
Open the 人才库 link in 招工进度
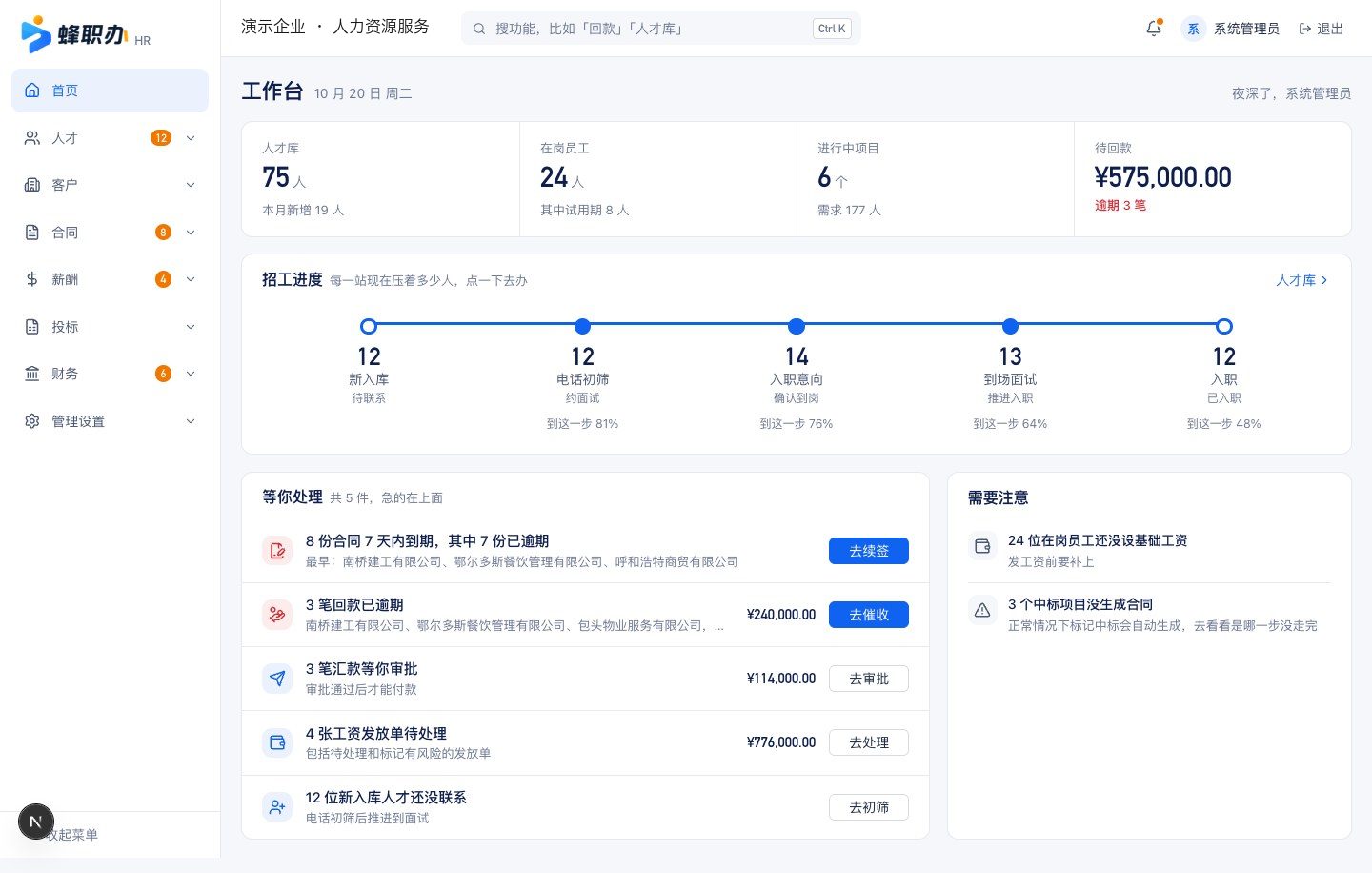1301,280
